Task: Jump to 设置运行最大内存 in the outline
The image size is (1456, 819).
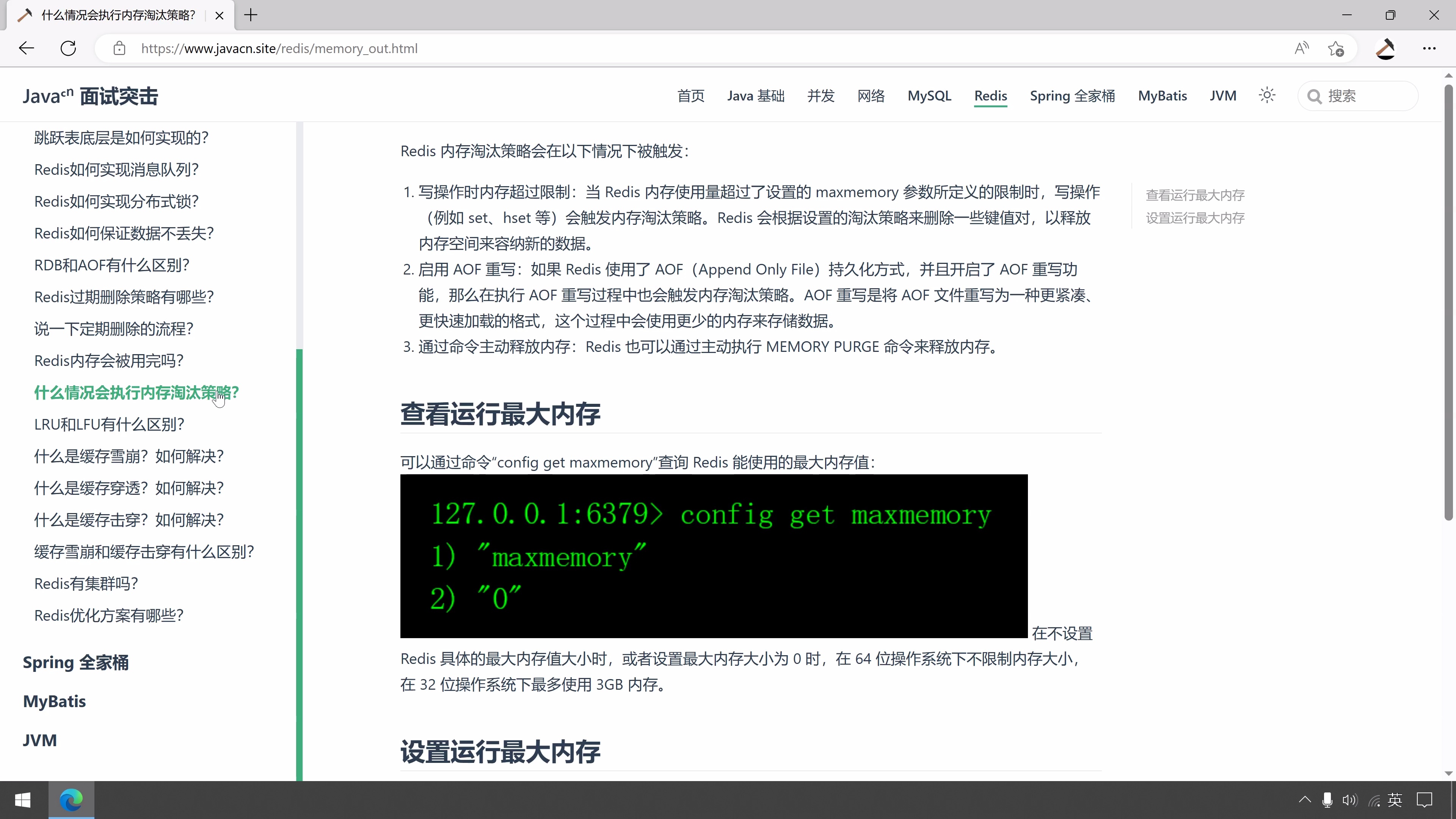Action: (x=1194, y=218)
